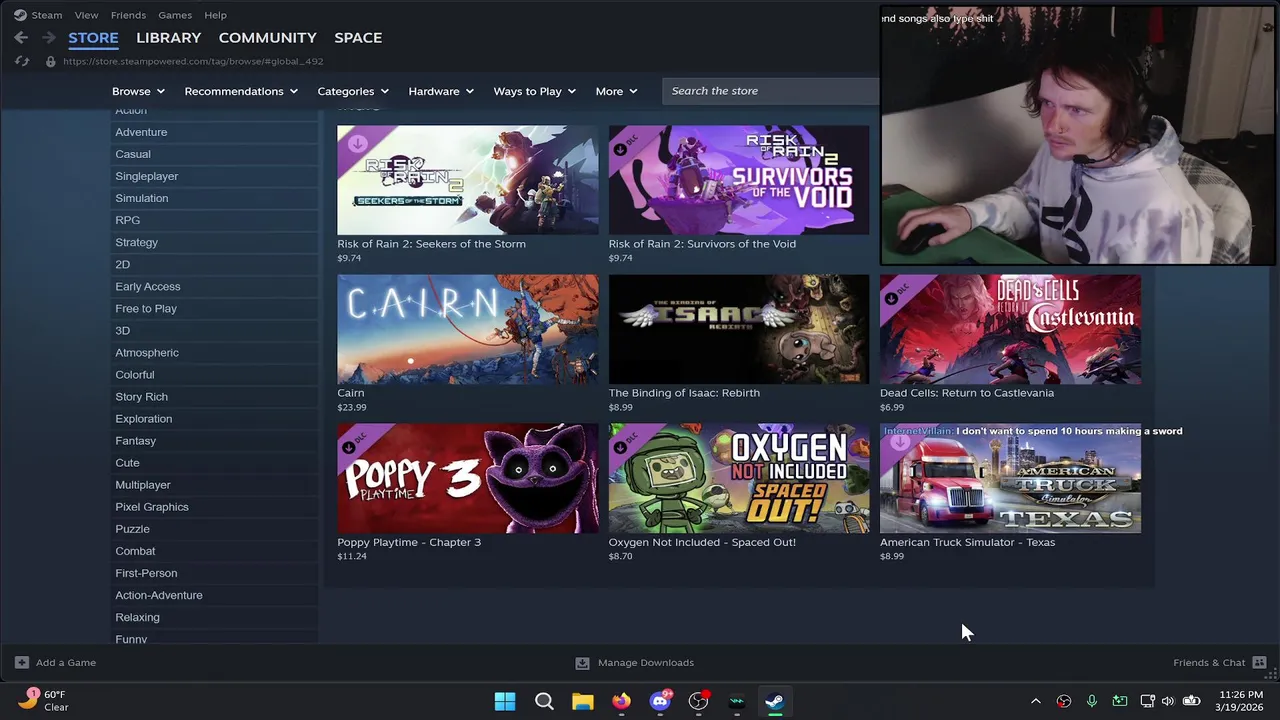Click the Search the store field
This screenshot has width=1280, height=720.
point(770,91)
